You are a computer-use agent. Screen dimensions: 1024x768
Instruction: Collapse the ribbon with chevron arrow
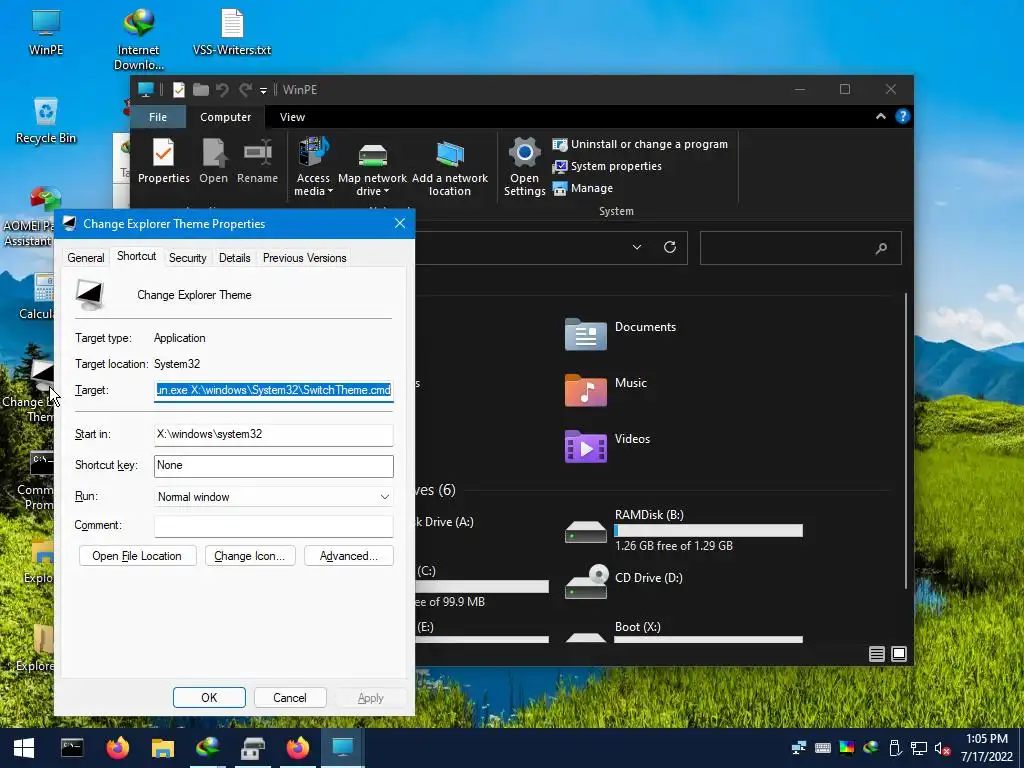[880, 116]
